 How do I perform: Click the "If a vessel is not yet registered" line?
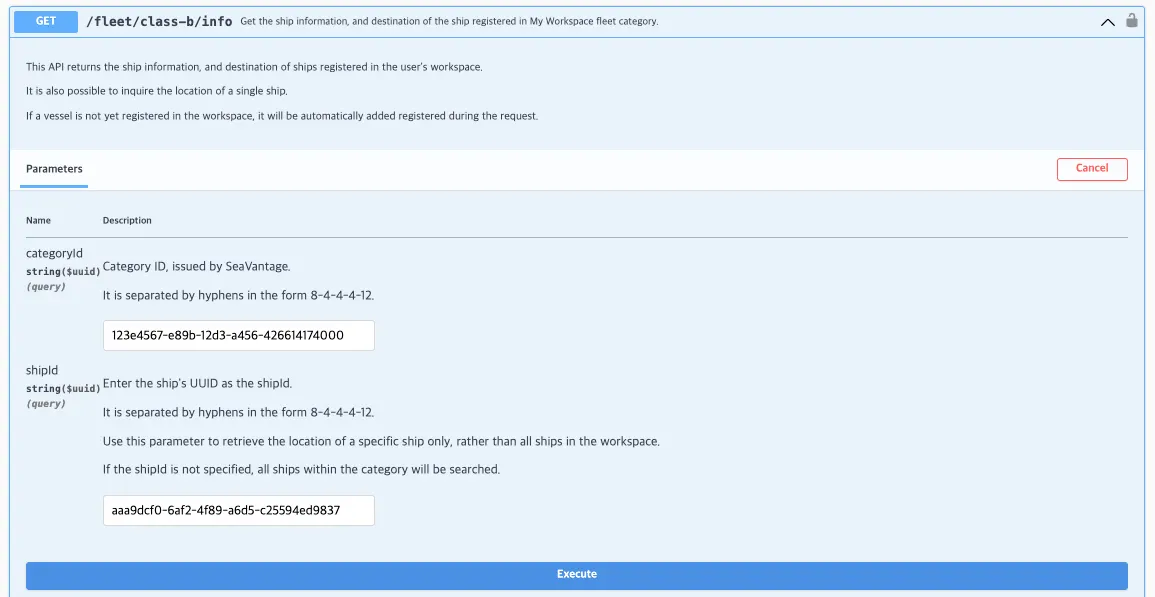pyautogui.click(x=282, y=116)
